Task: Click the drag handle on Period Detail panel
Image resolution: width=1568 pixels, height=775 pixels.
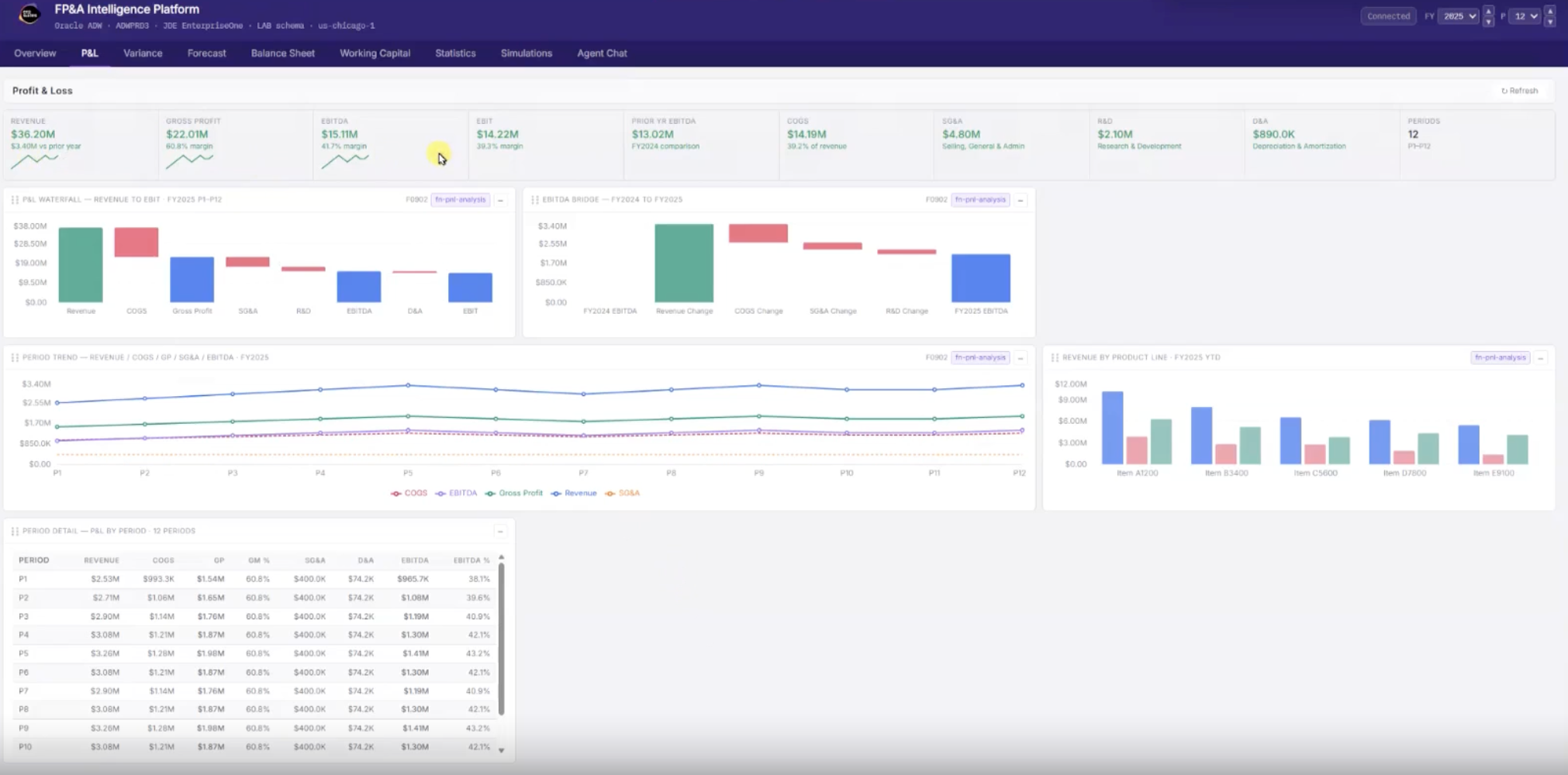Action: tap(15, 532)
